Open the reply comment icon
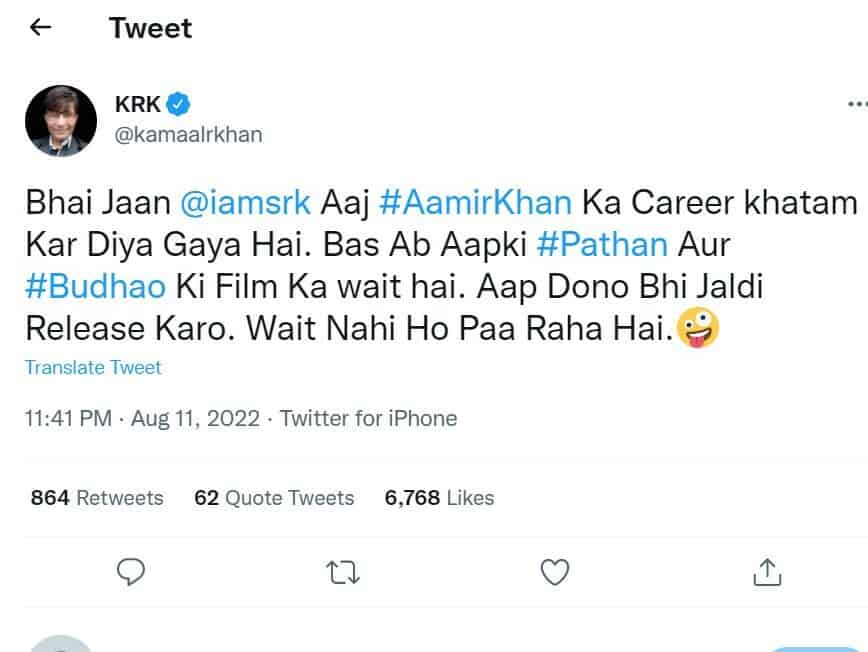868x652 pixels. click(x=131, y=572)
